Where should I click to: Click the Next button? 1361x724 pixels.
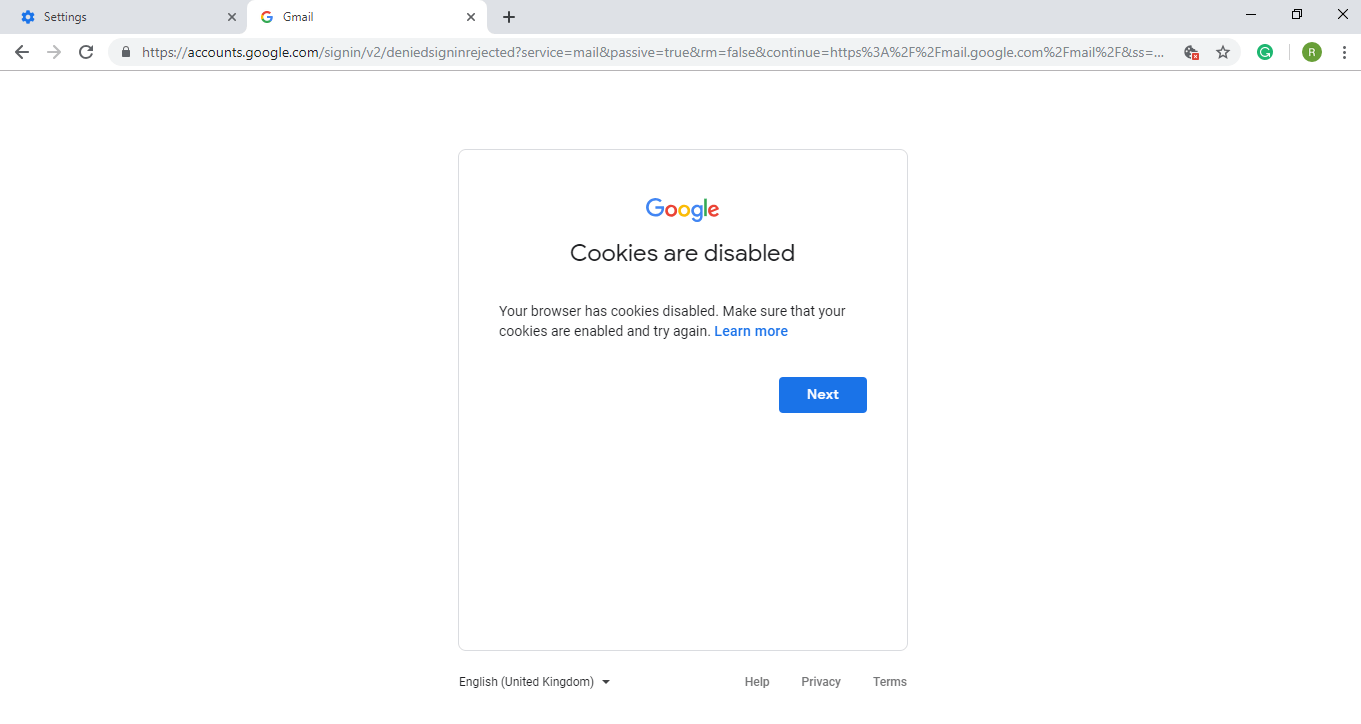(x=822, y=394)
